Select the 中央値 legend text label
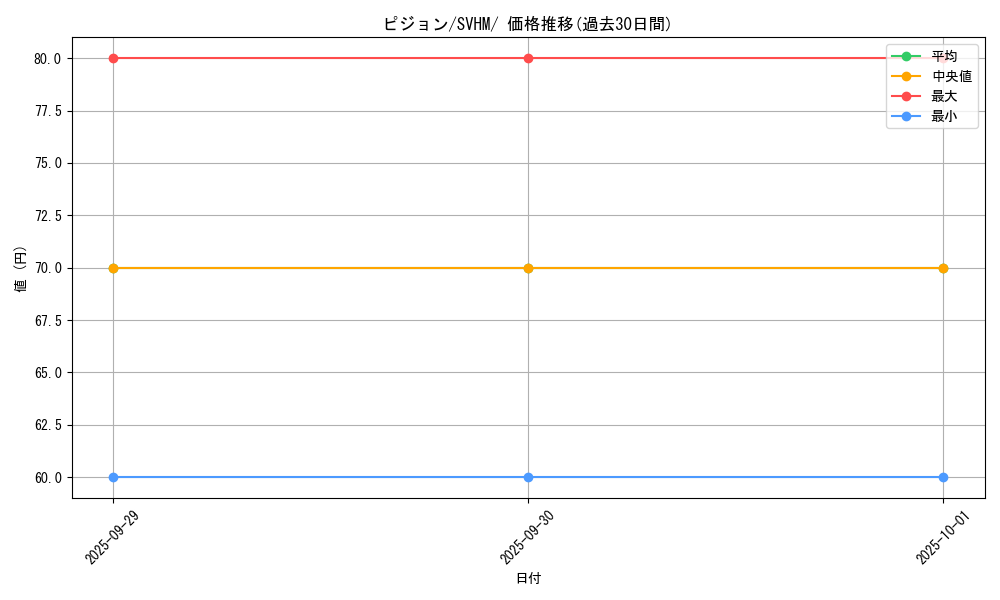Screen dimensions: 1000x600 pos(951,76)
